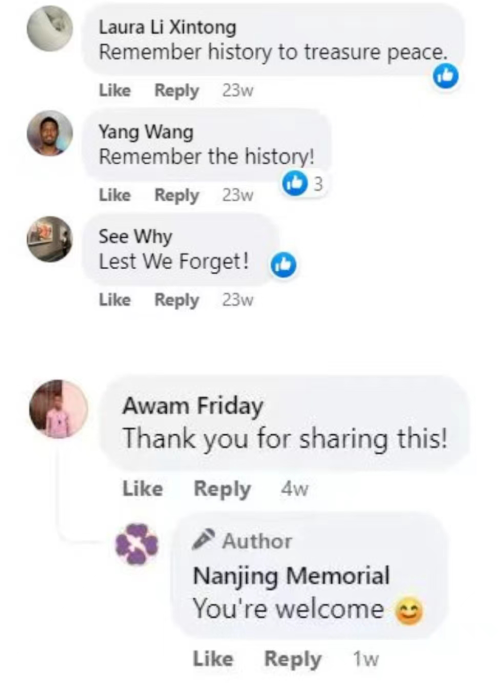View like reaction on Laura's comment
Screen dimensions: 500x683
click(446, 76)
